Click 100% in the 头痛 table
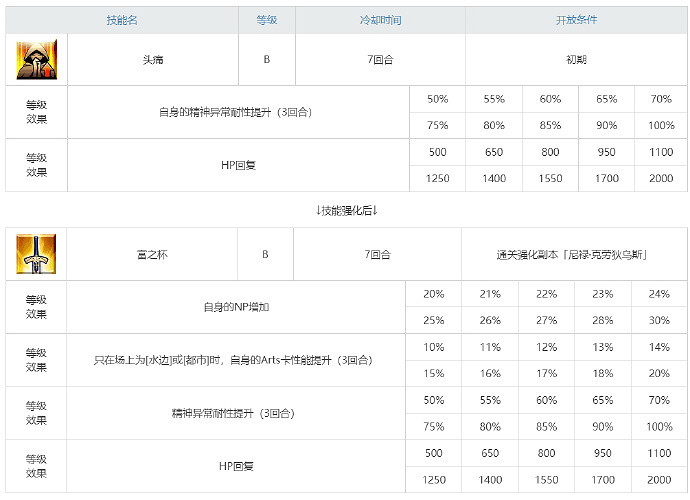This screenshot has width=690, height=500. [661, 125]
